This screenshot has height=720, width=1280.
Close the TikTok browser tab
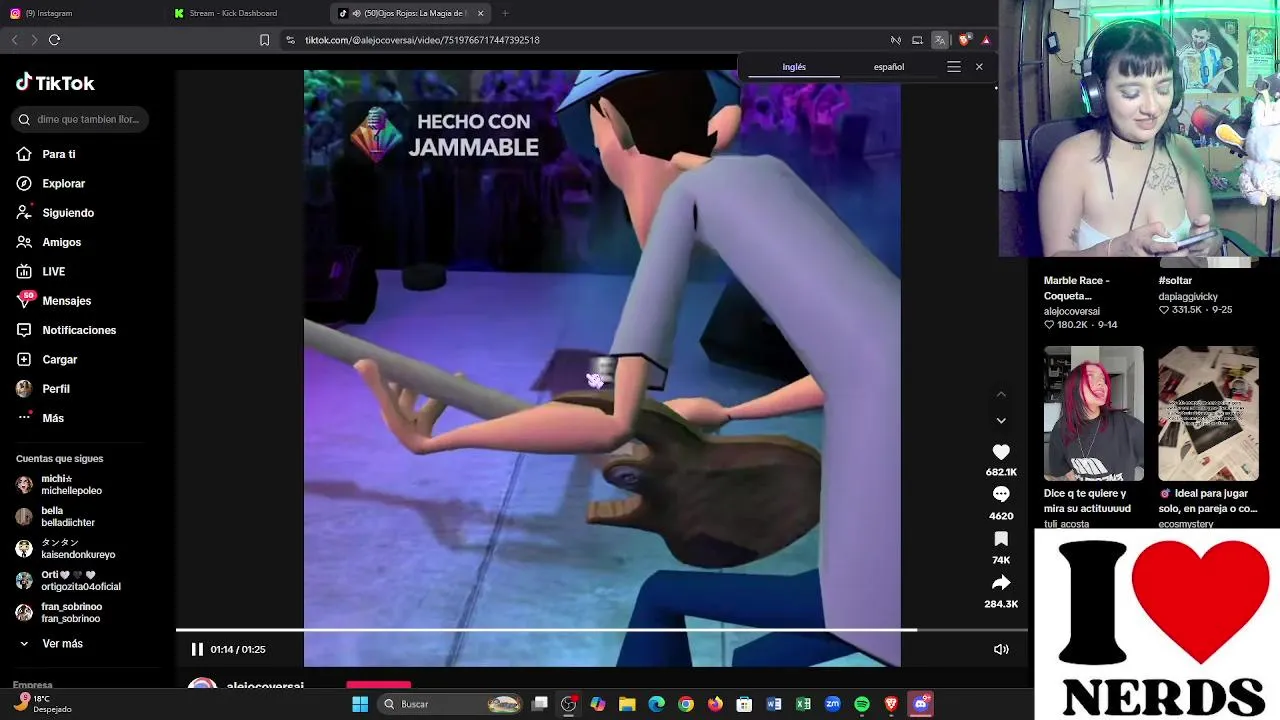click(x=481, y=13)
